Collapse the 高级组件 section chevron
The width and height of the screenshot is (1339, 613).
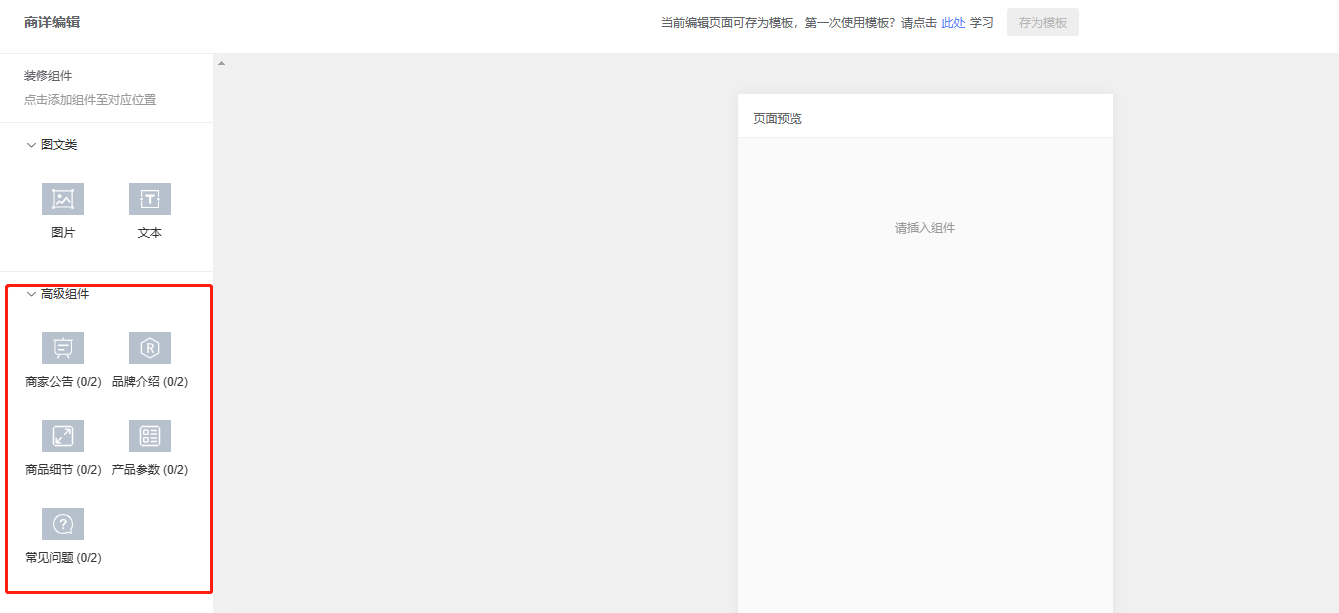[31, 294]
